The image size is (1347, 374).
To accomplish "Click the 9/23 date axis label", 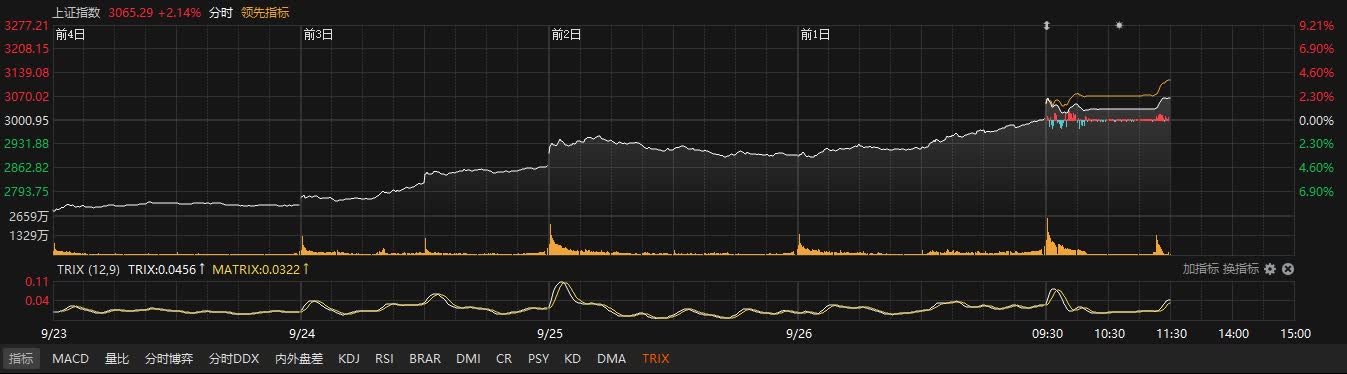I will click(54, 333).
